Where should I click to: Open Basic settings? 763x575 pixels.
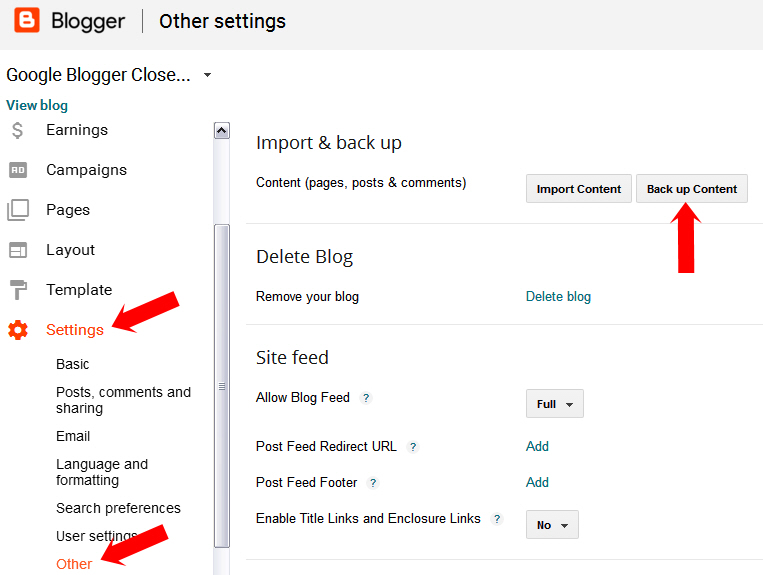pos(73,364)
